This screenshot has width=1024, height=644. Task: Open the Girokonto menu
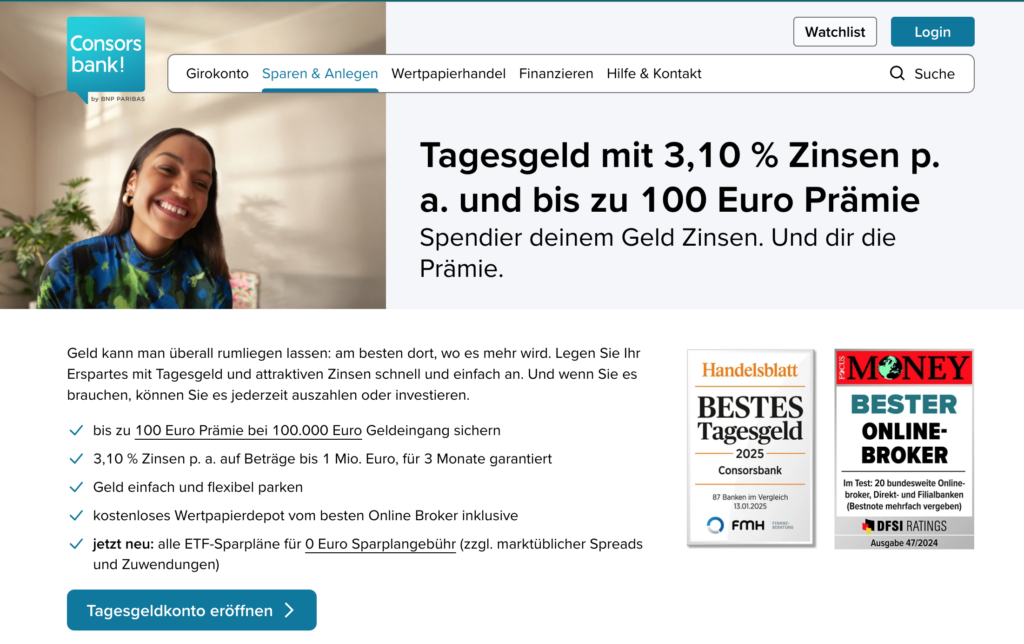[x=217, y=73]
